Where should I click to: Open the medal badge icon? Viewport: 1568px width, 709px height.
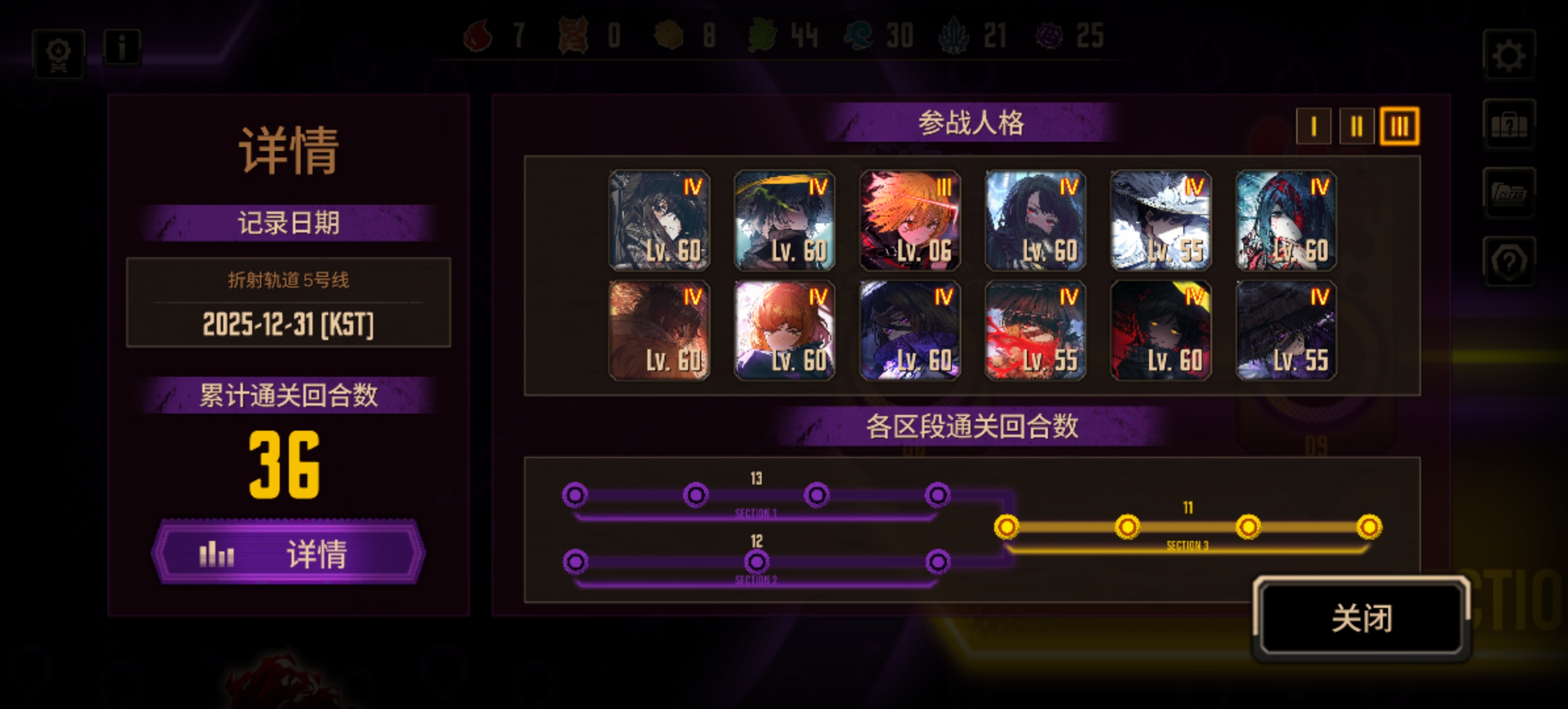coord(58,54)
